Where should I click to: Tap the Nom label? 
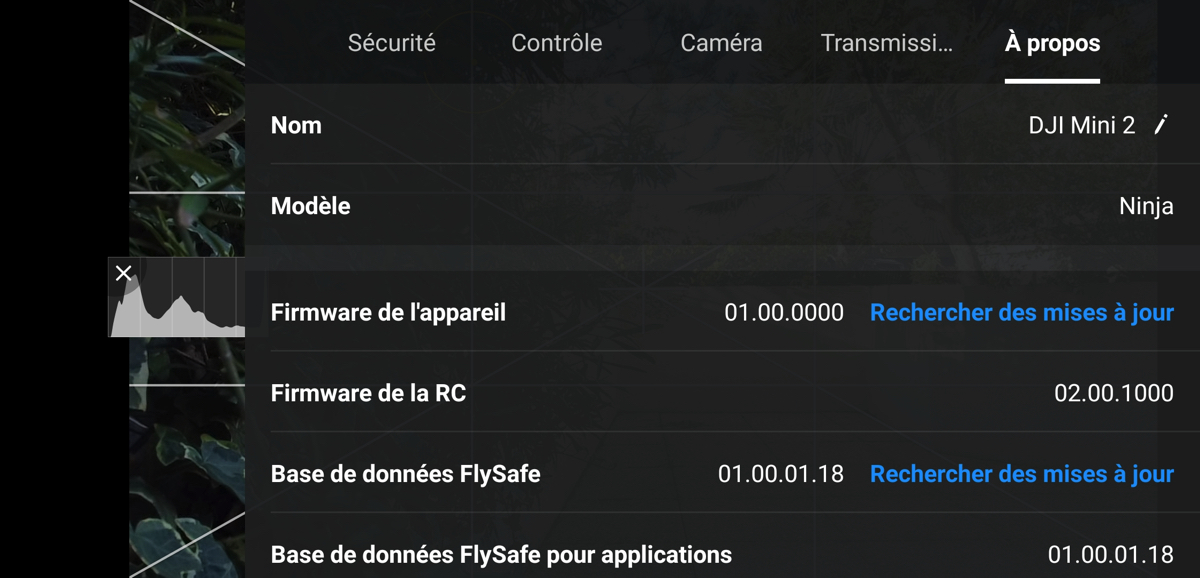[296, 125]
